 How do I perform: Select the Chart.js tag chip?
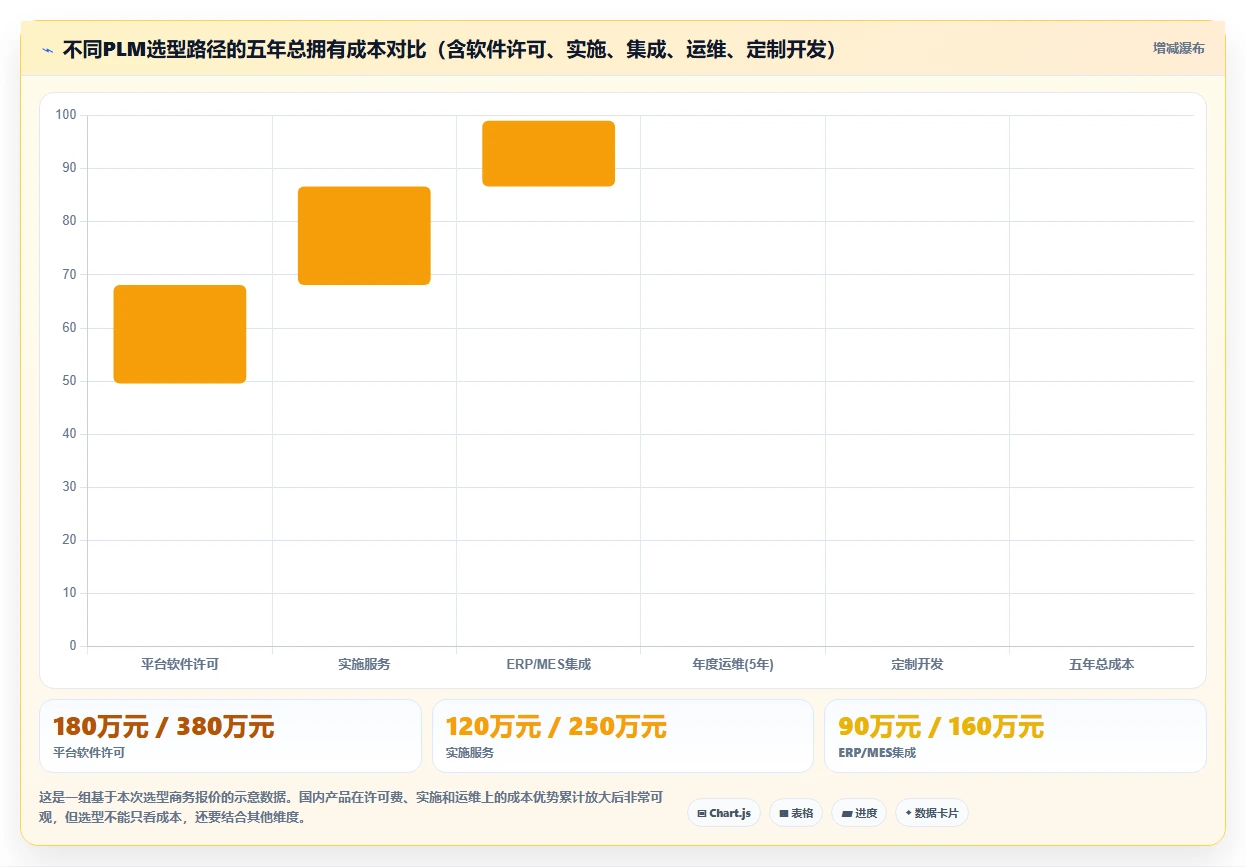point(724,813)
